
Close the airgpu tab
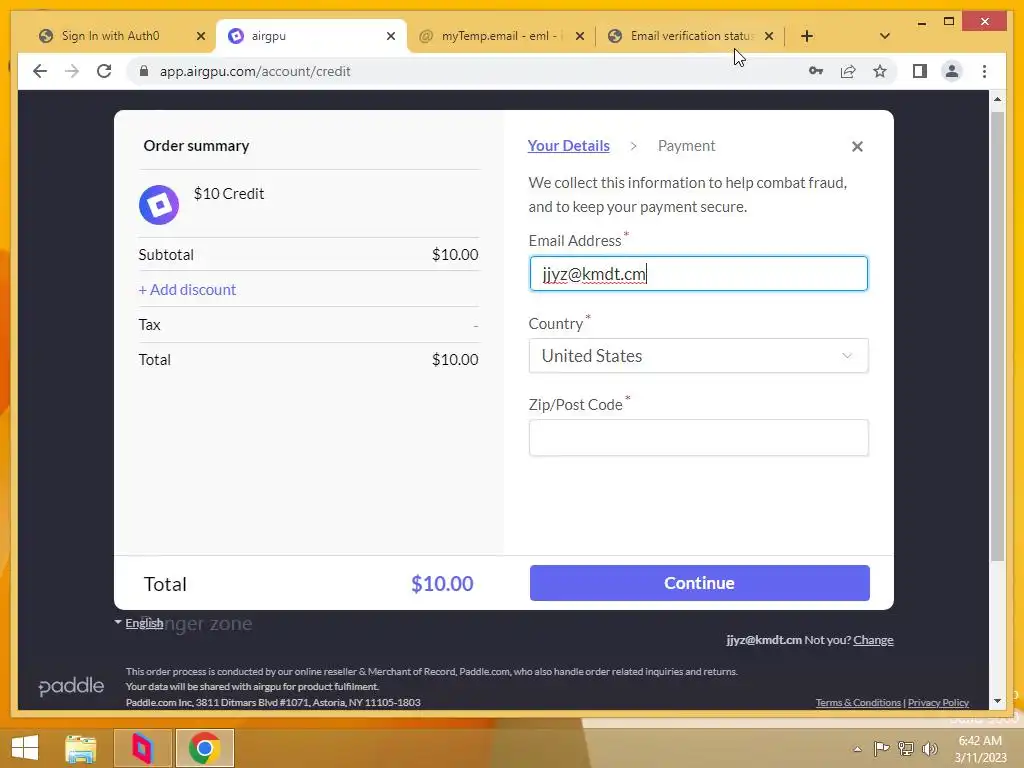click(391, 36)
